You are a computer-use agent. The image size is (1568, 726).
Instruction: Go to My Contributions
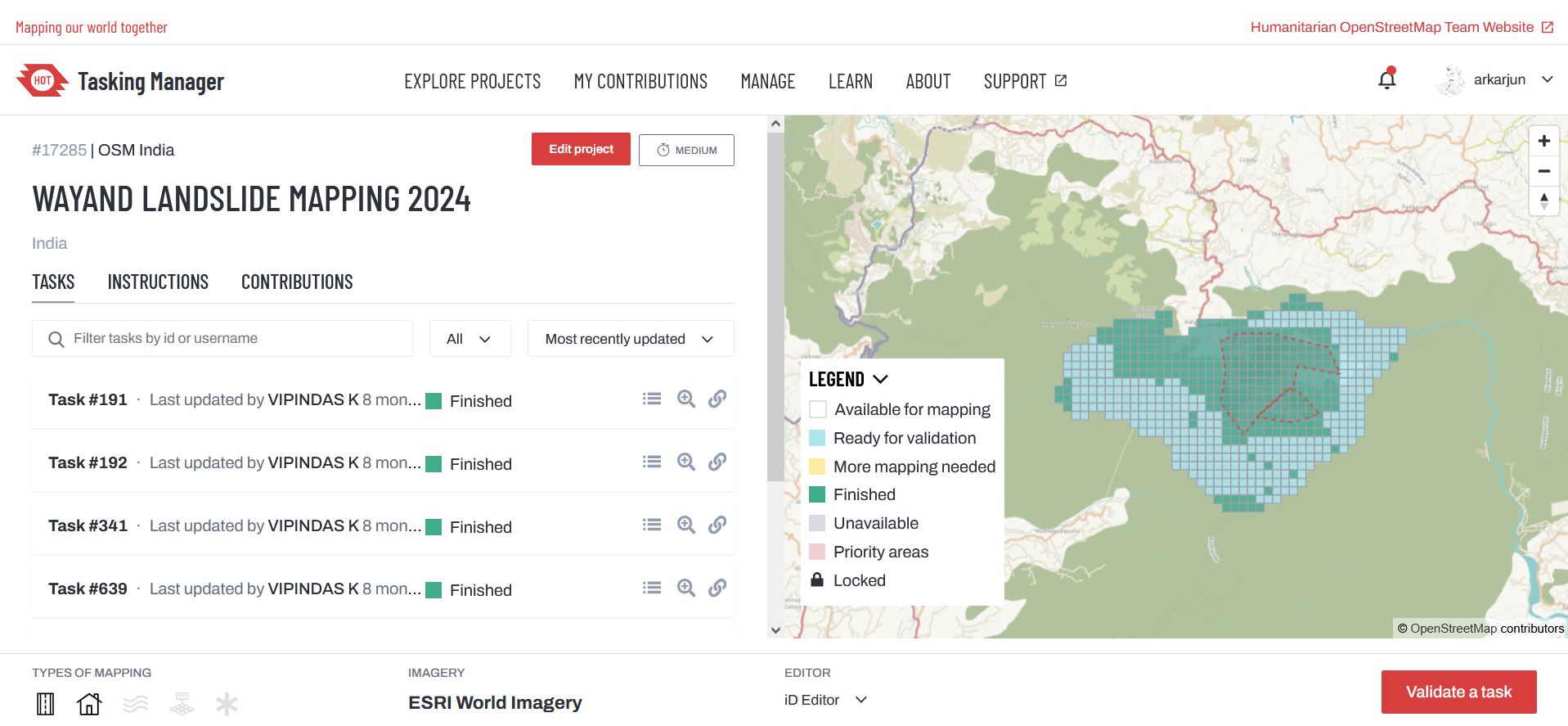(640, 81)
